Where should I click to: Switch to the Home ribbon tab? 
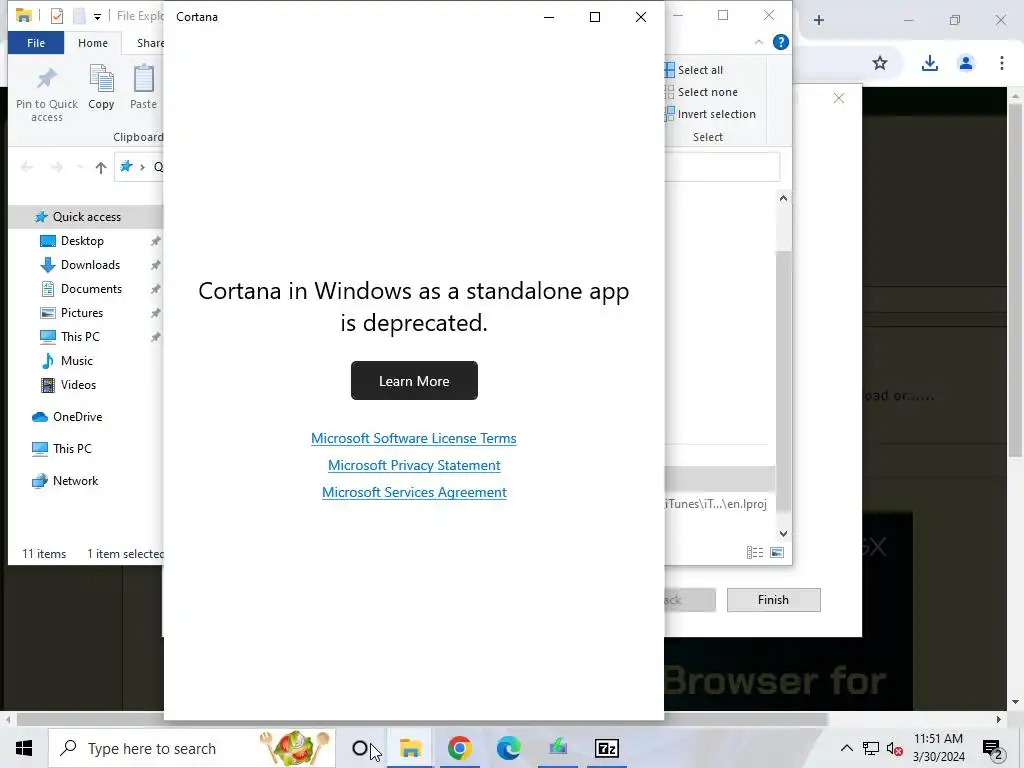coord(93,43)
